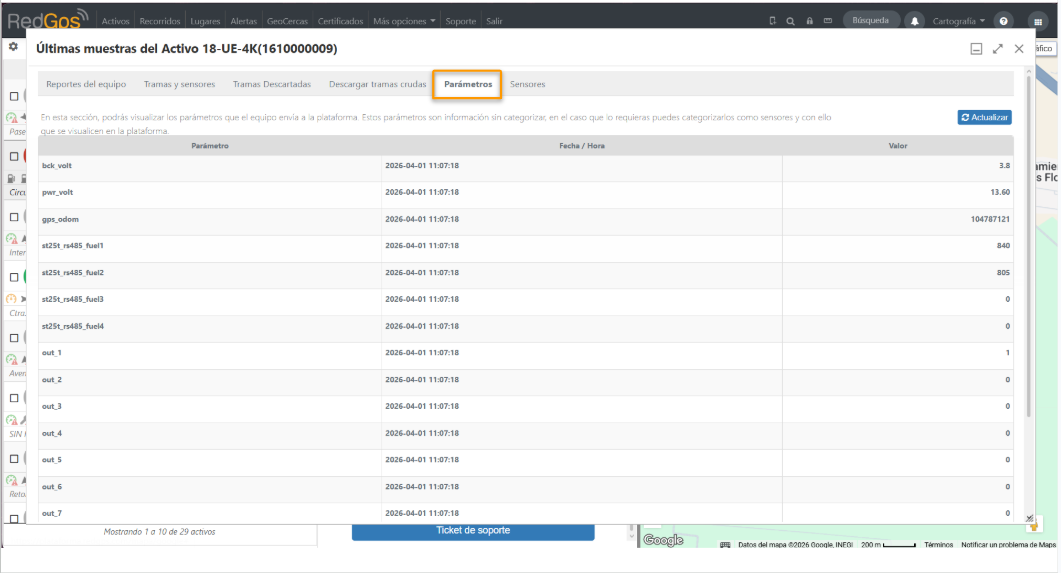Click the padlock icon in top bar
Image resolution: width=1061 pixels, height=573 pixels.
coord(809,21)
